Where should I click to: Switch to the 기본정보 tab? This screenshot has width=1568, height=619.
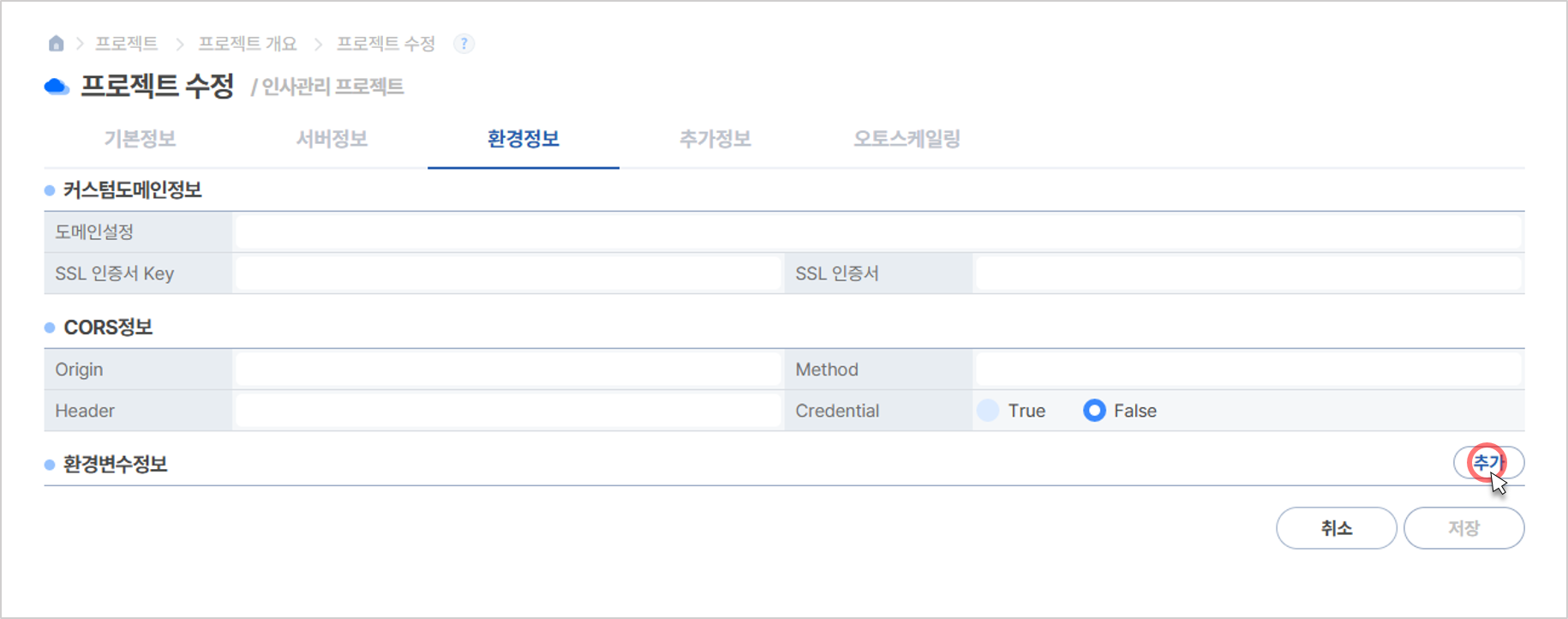click(x=140, y=139)
